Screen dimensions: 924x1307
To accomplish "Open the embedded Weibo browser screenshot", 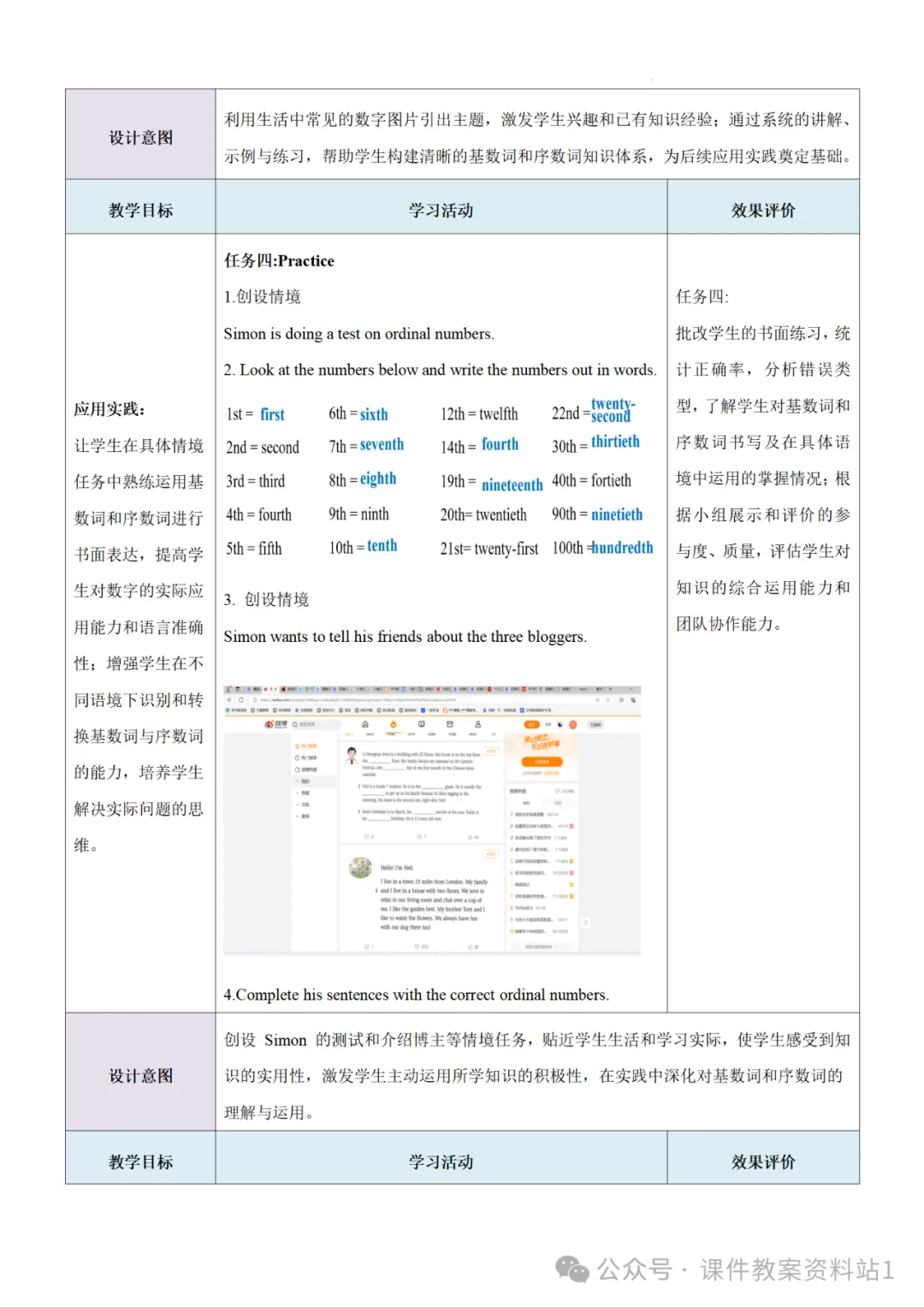I will coord(432,820).
